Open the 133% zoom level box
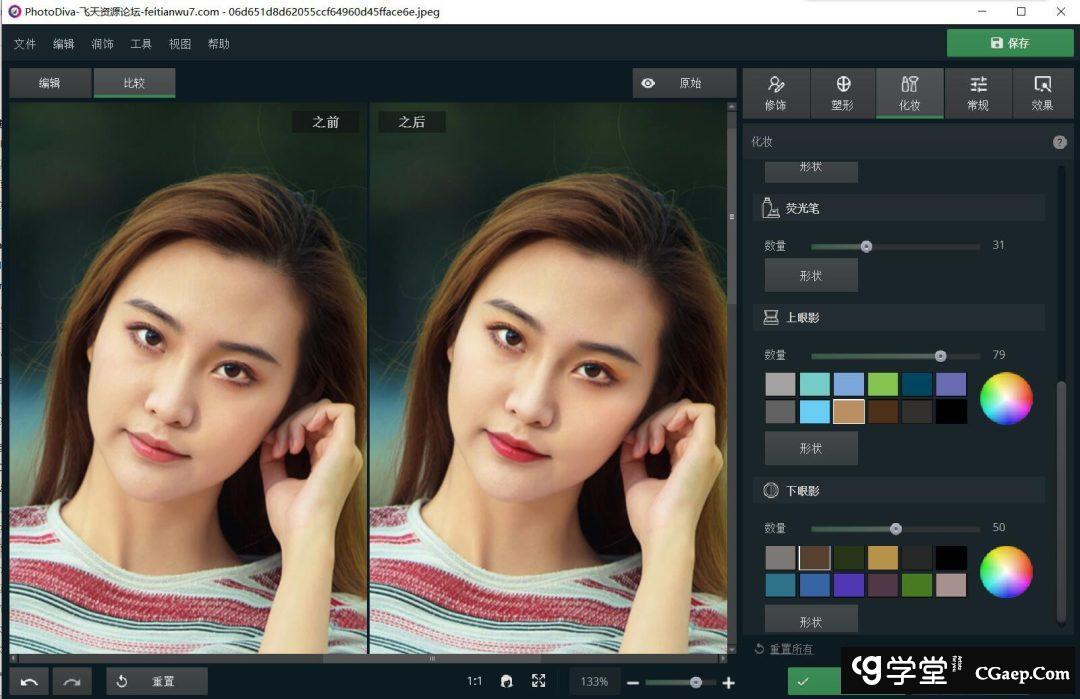Image resolution: width=1080 pixels, height=699 pixels. (x=594, y=681)
